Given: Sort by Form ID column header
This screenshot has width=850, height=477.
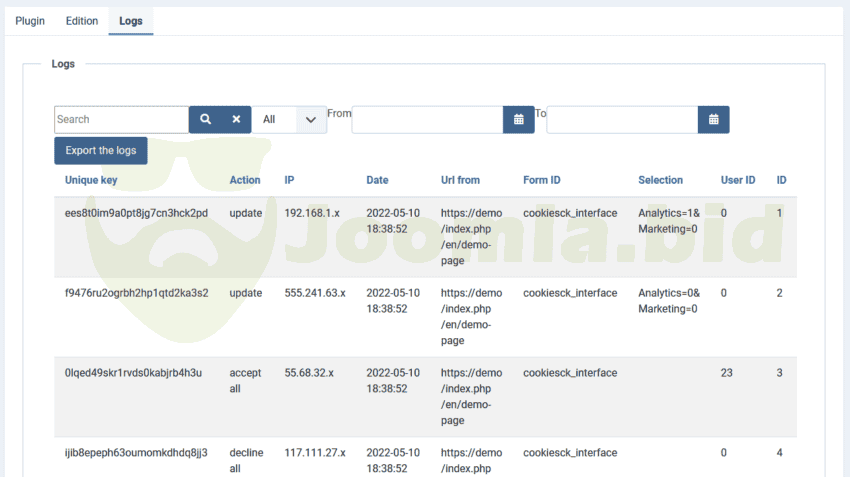Looking at the screenshot, I should click(x=542, y=181).
